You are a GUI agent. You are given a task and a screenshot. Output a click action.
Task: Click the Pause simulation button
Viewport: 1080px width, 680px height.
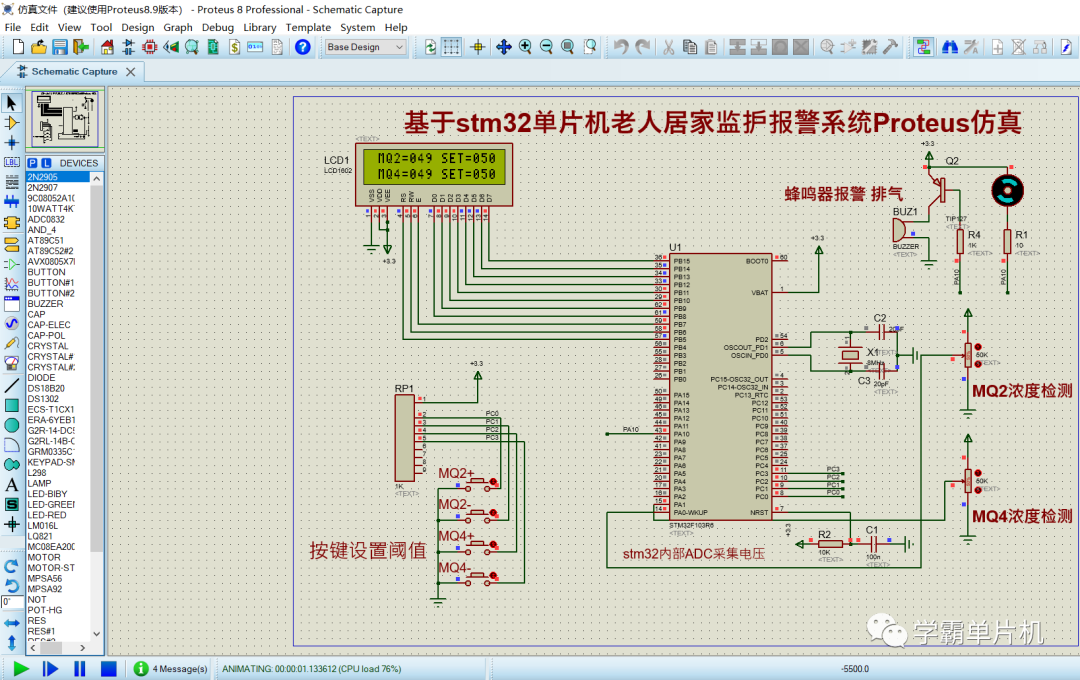click(x=79, y=668)
